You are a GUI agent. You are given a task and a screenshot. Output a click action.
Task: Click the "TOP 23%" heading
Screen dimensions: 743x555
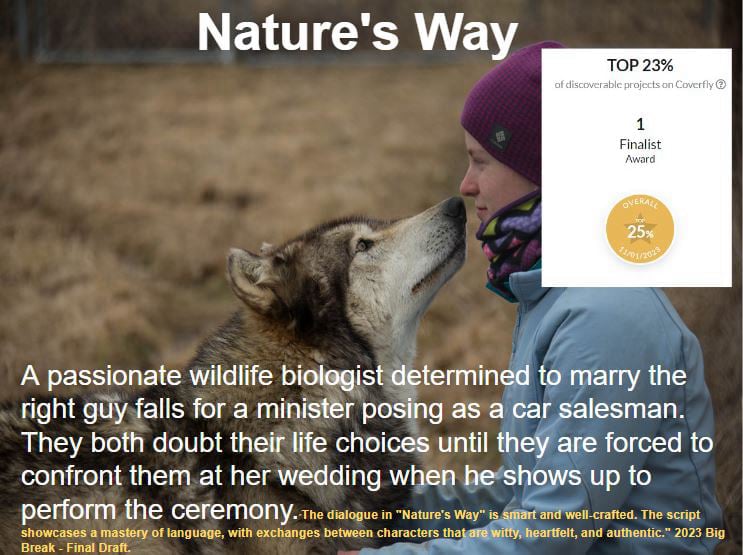(640, 65)
